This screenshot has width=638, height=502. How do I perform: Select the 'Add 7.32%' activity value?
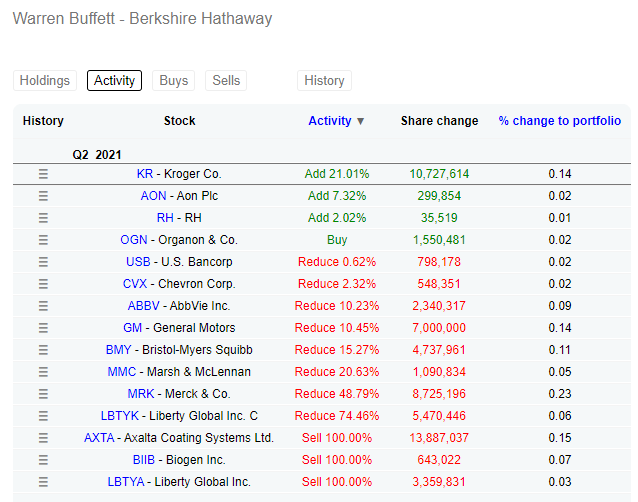click(x=337, y=196)
